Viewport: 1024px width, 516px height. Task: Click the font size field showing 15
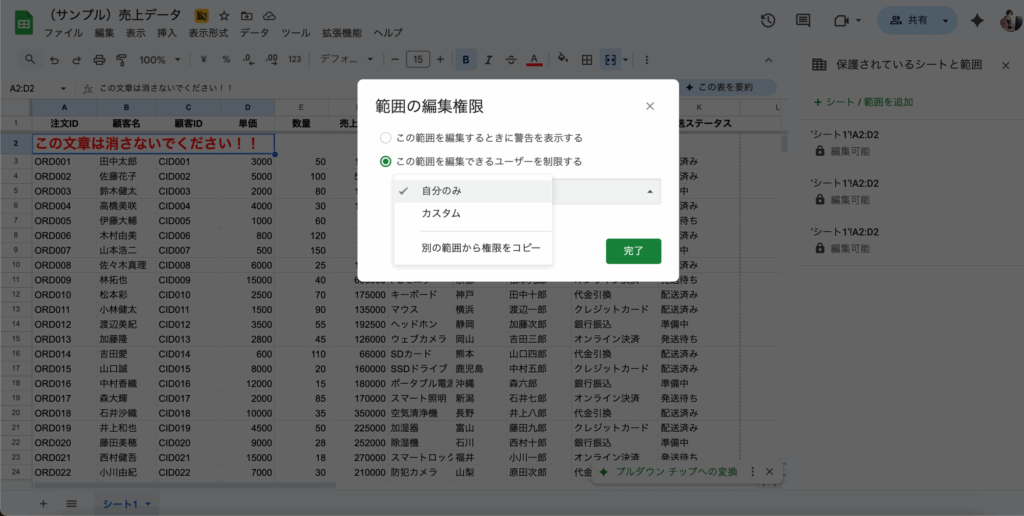pyautogui.click(x=418, y=59)
